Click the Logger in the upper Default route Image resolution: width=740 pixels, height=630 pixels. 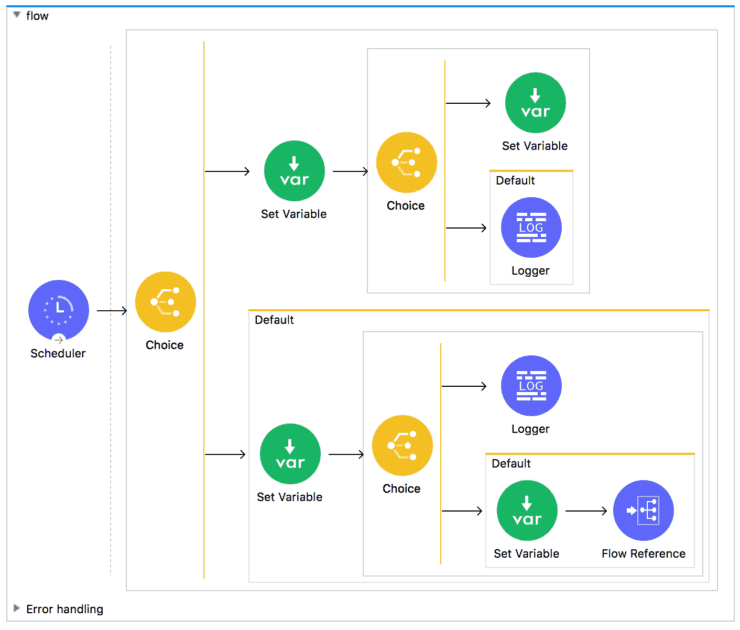click(x=531, y=228)
